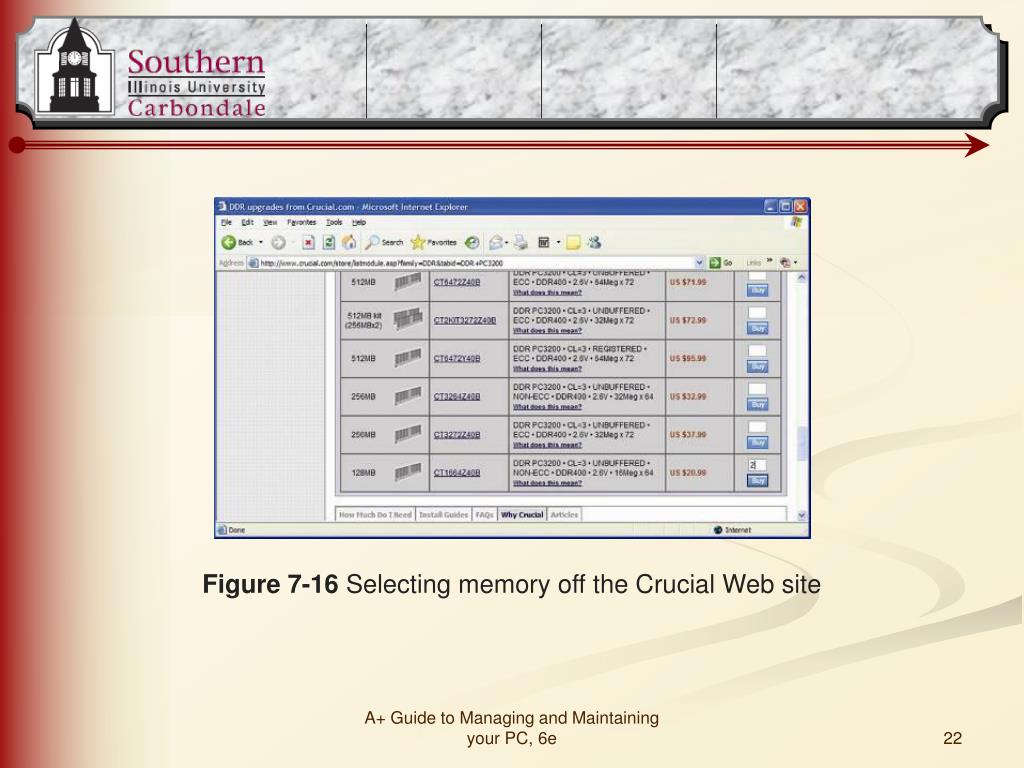Click Buy for the US $72.99 kit
The image size is (1024, 768).
click(x=758, y=328)
